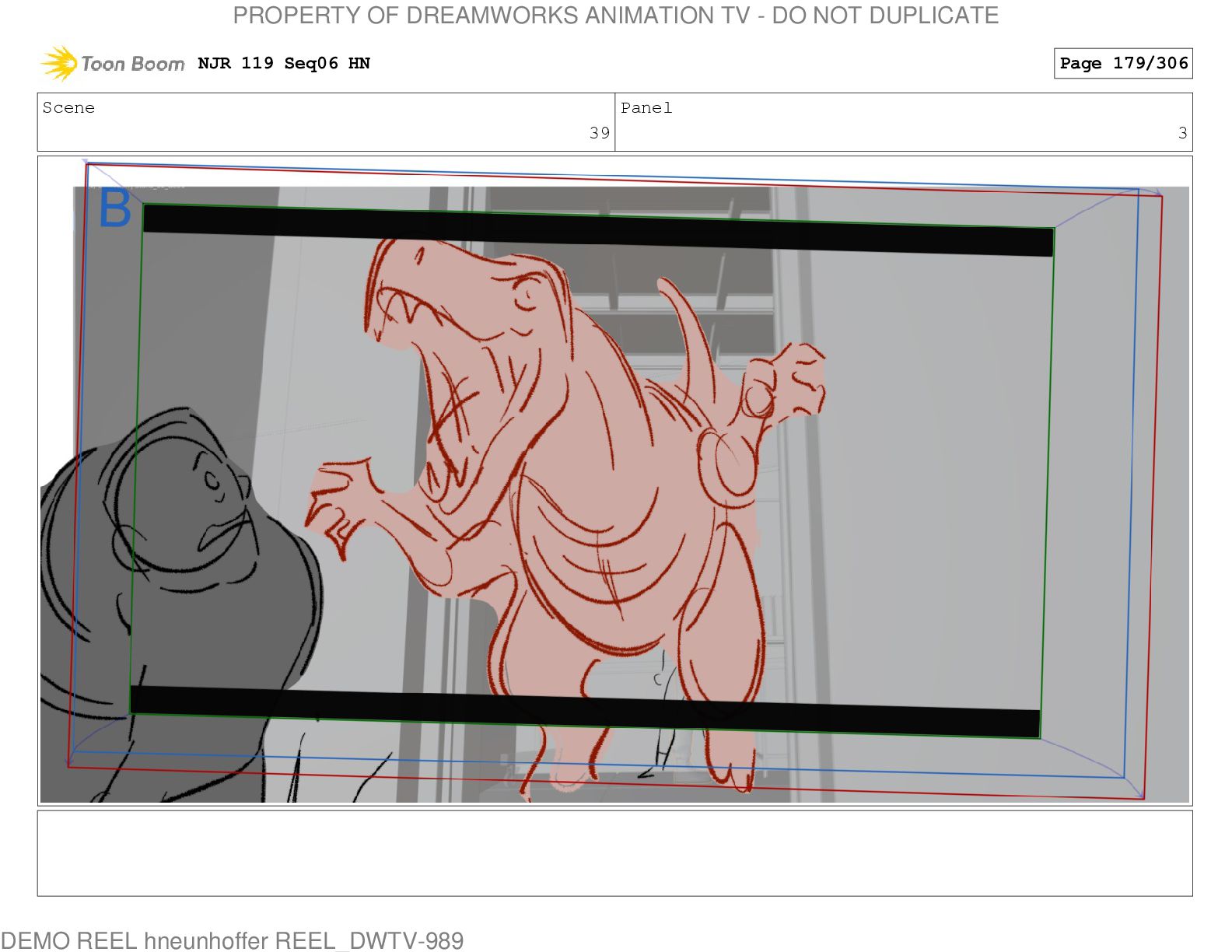The height and width of the screenshot is (952, 1232).
Task: Click the Toon Boom logo
Action: pos(112,63)
